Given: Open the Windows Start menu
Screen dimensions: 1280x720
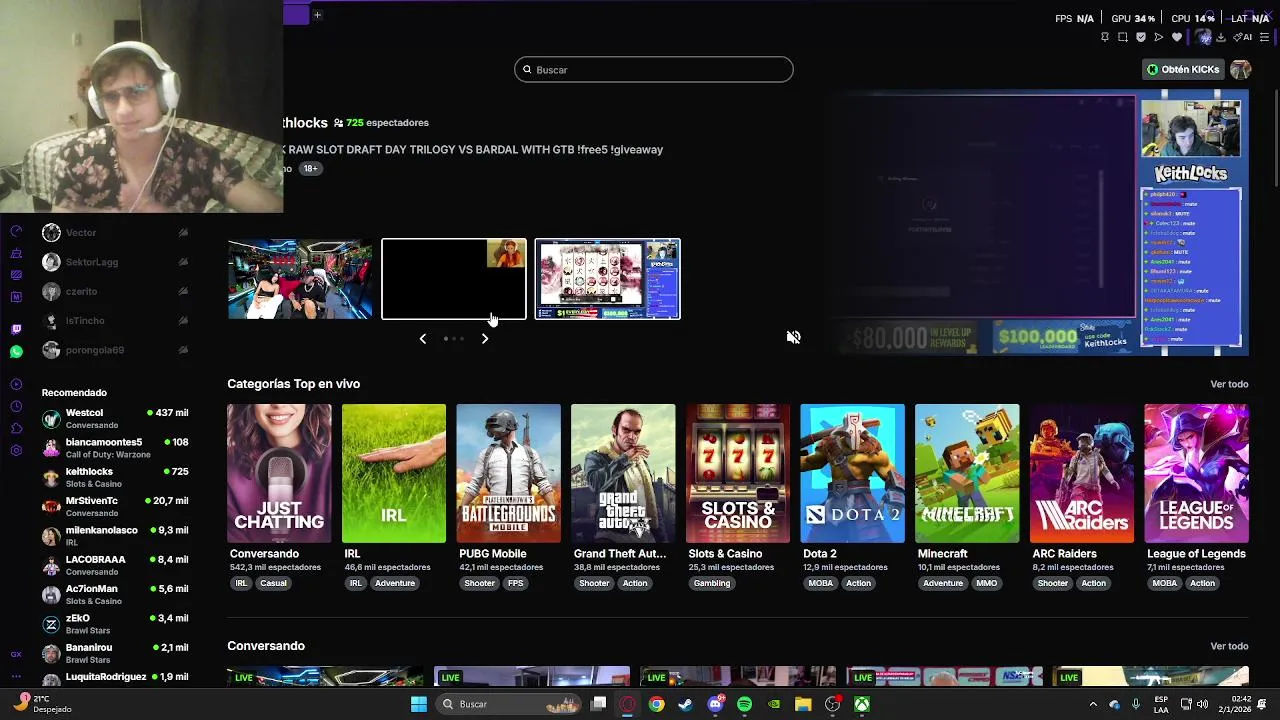Looking at the screenshot, I should pyautogui.click(x=419, y=704).
